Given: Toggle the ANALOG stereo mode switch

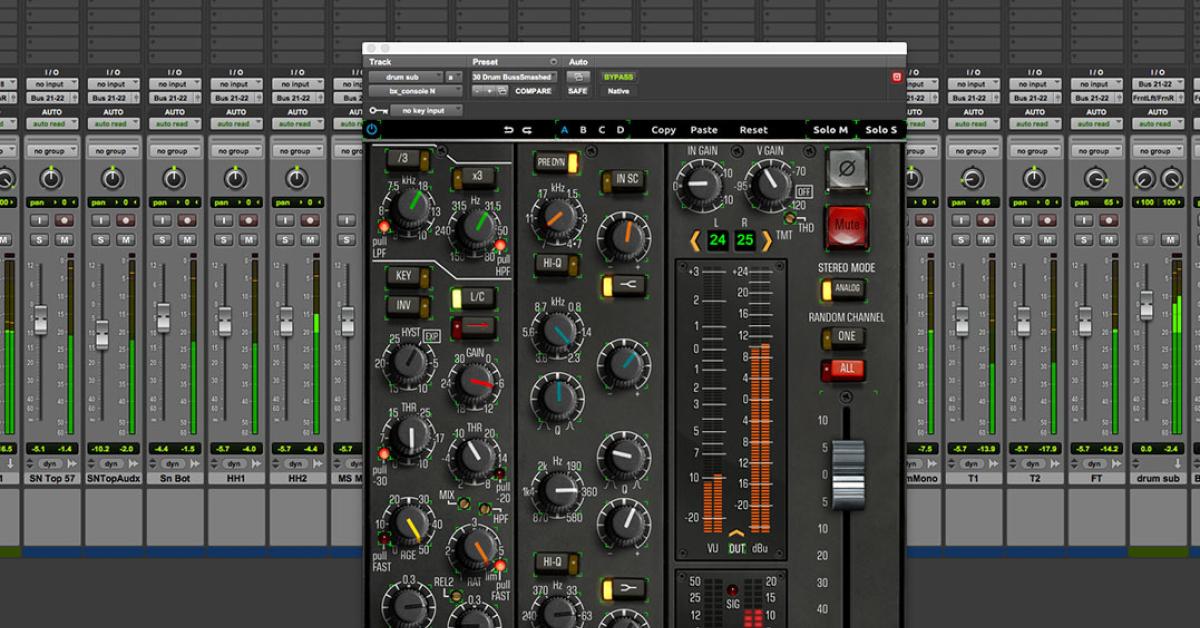Looking at the screenshot, I should coord(845,288).
